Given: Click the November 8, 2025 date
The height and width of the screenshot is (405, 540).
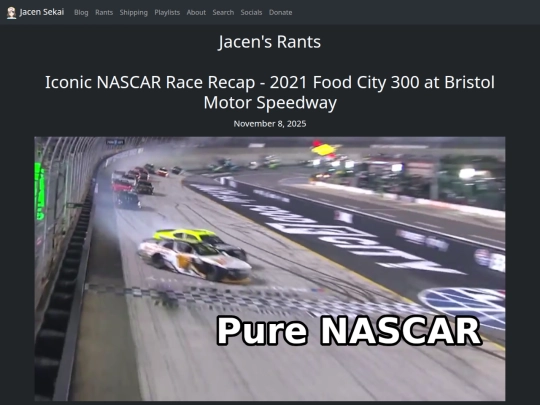Looking at the screenshot, I should pos(270,124).
